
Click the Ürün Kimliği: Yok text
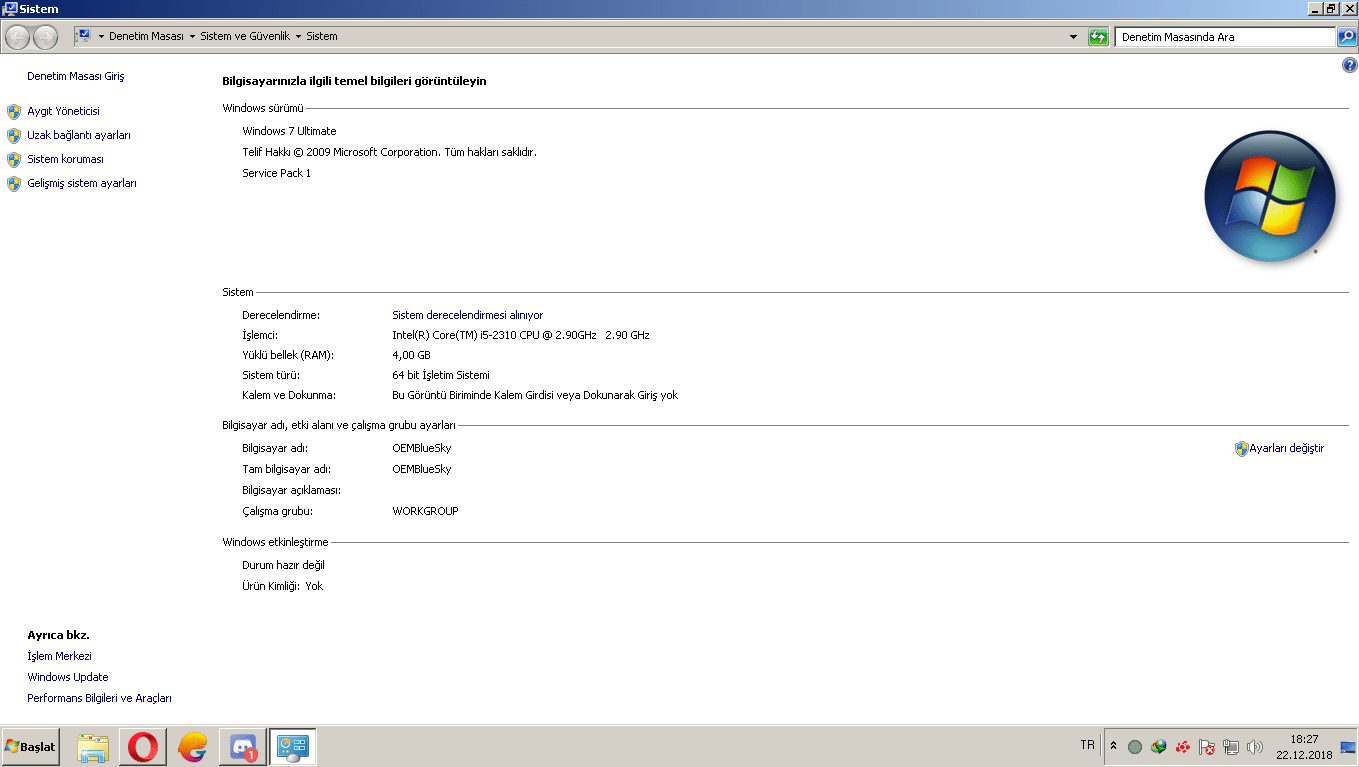tap(283, 586)
